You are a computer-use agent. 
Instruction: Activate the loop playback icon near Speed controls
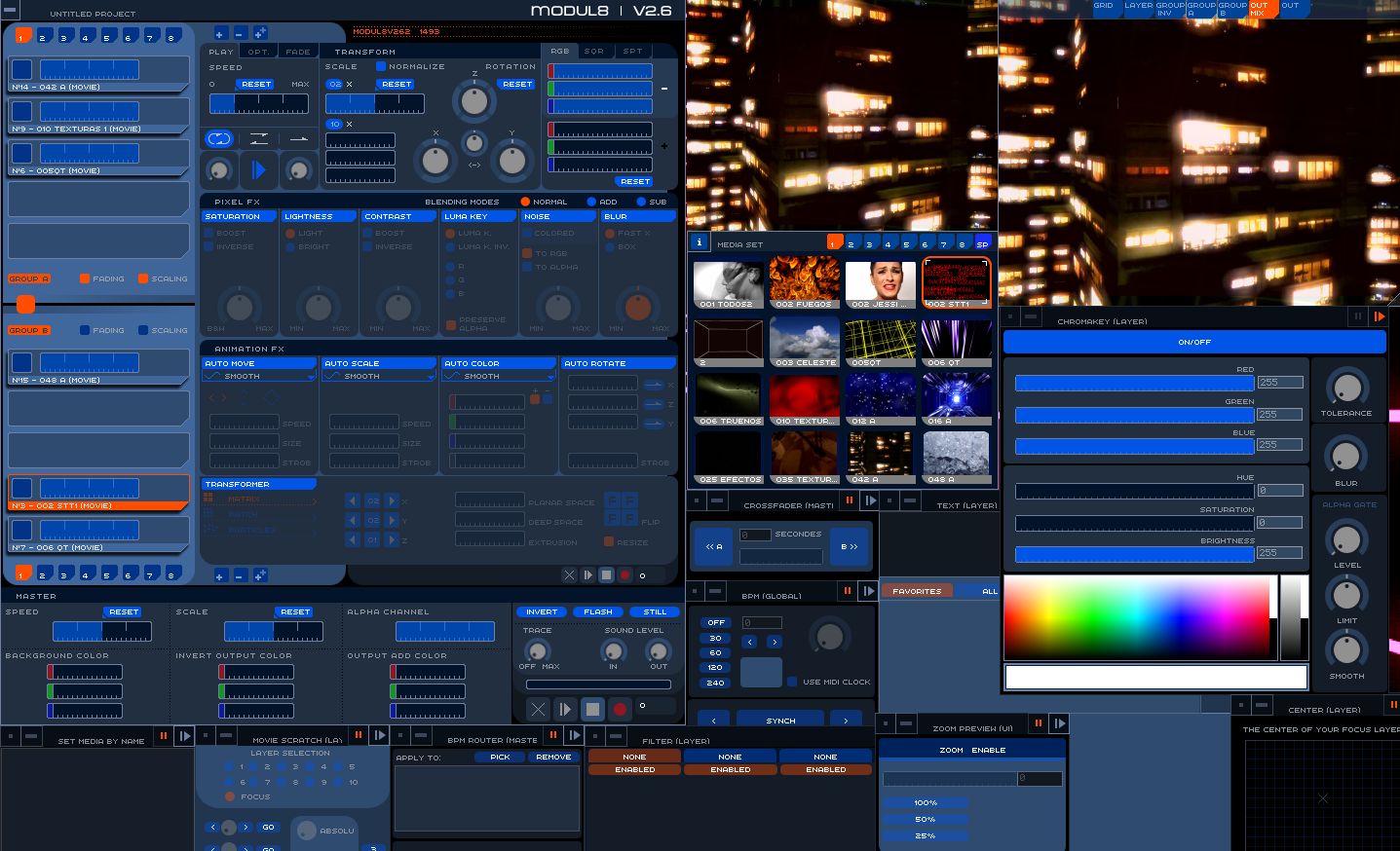[x=219, y=138]
